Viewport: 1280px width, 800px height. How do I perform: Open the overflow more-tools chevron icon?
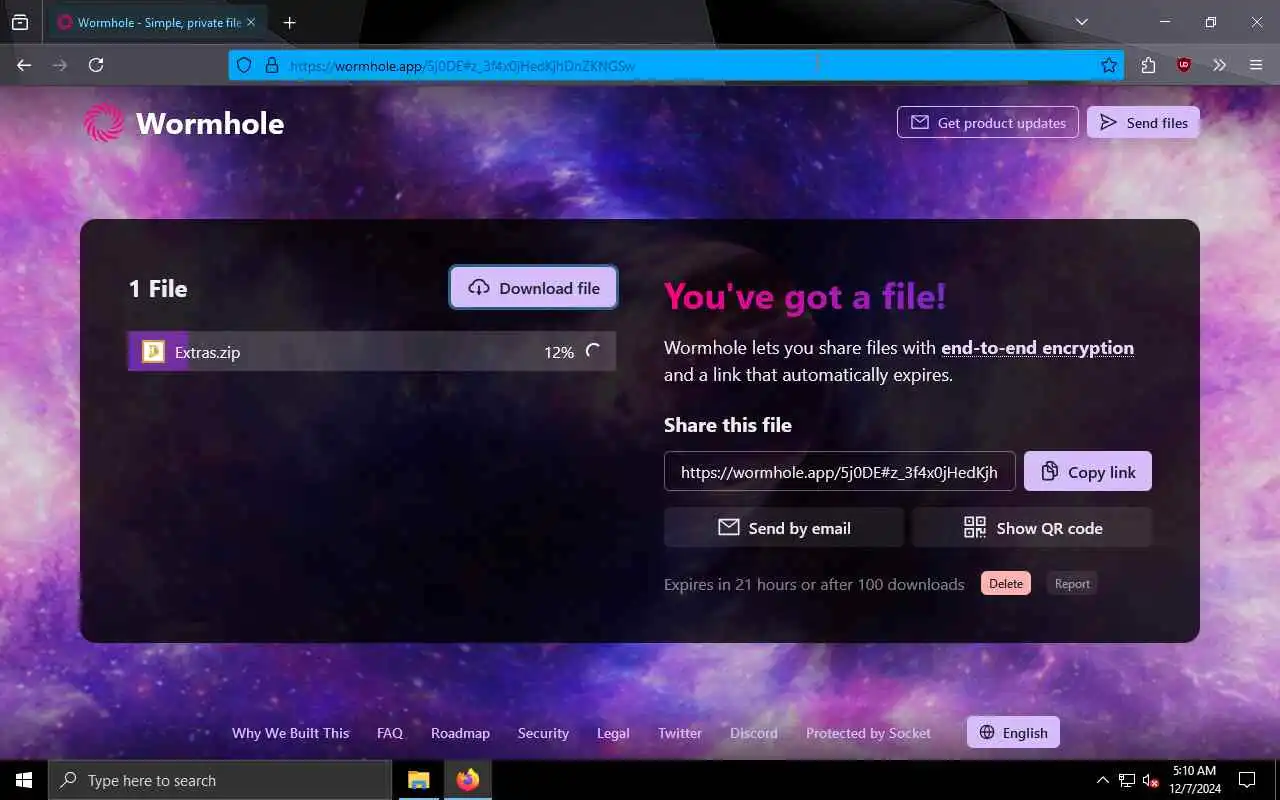pos(1219,65)
